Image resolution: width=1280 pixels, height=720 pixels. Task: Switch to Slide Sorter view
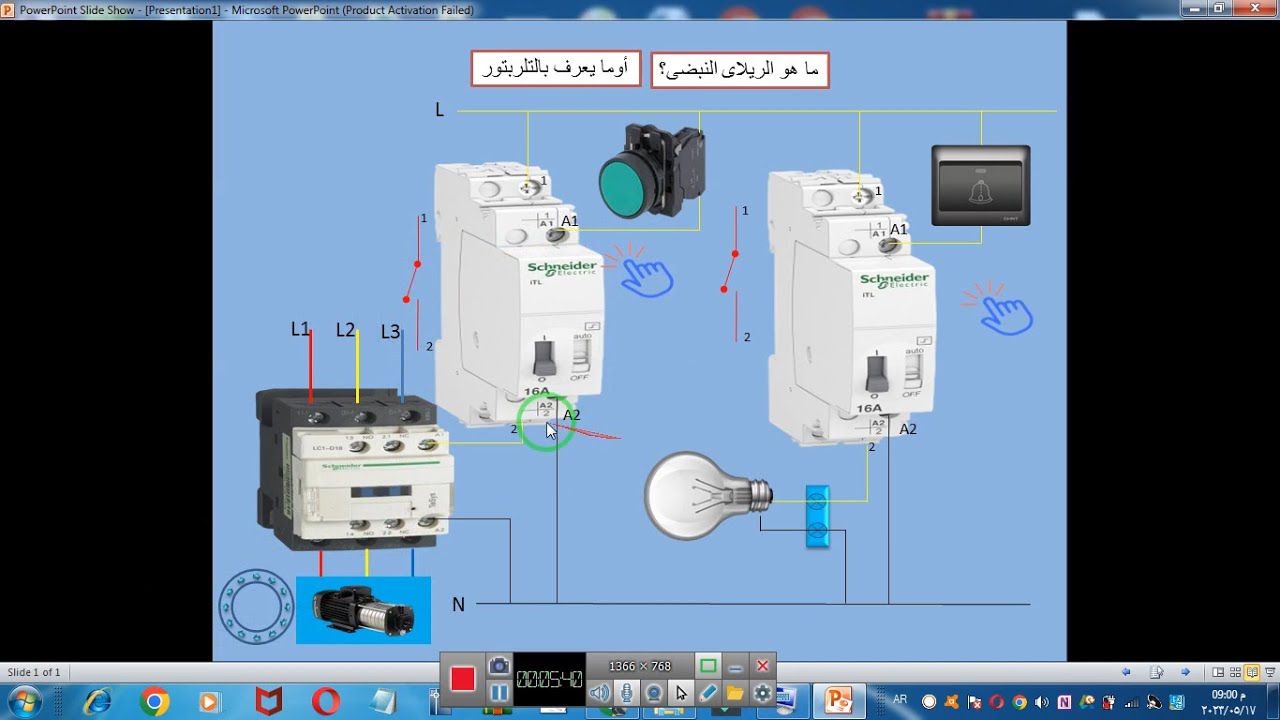point(1235,672)
